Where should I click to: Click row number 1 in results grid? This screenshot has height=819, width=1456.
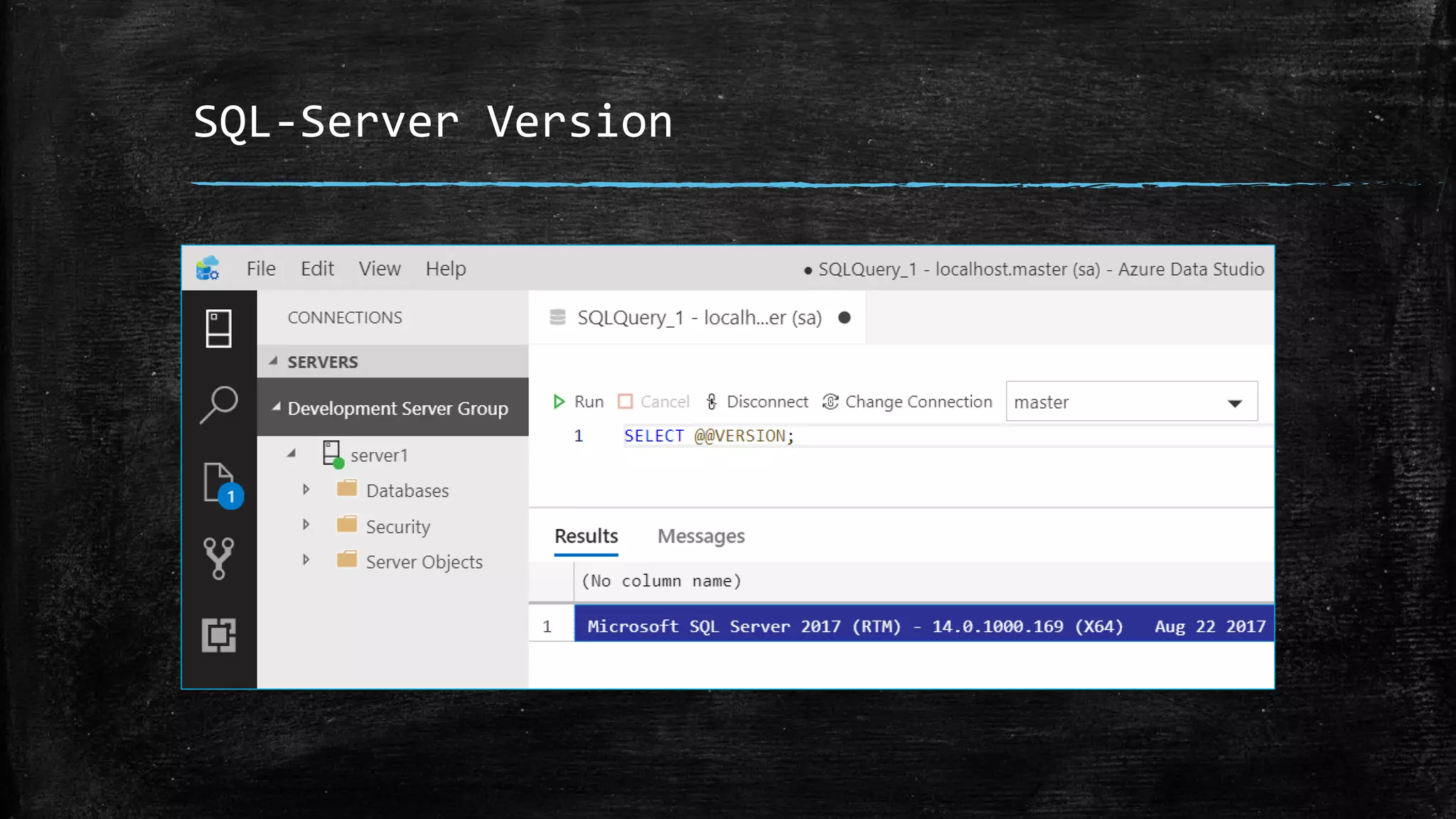(547, 626)
